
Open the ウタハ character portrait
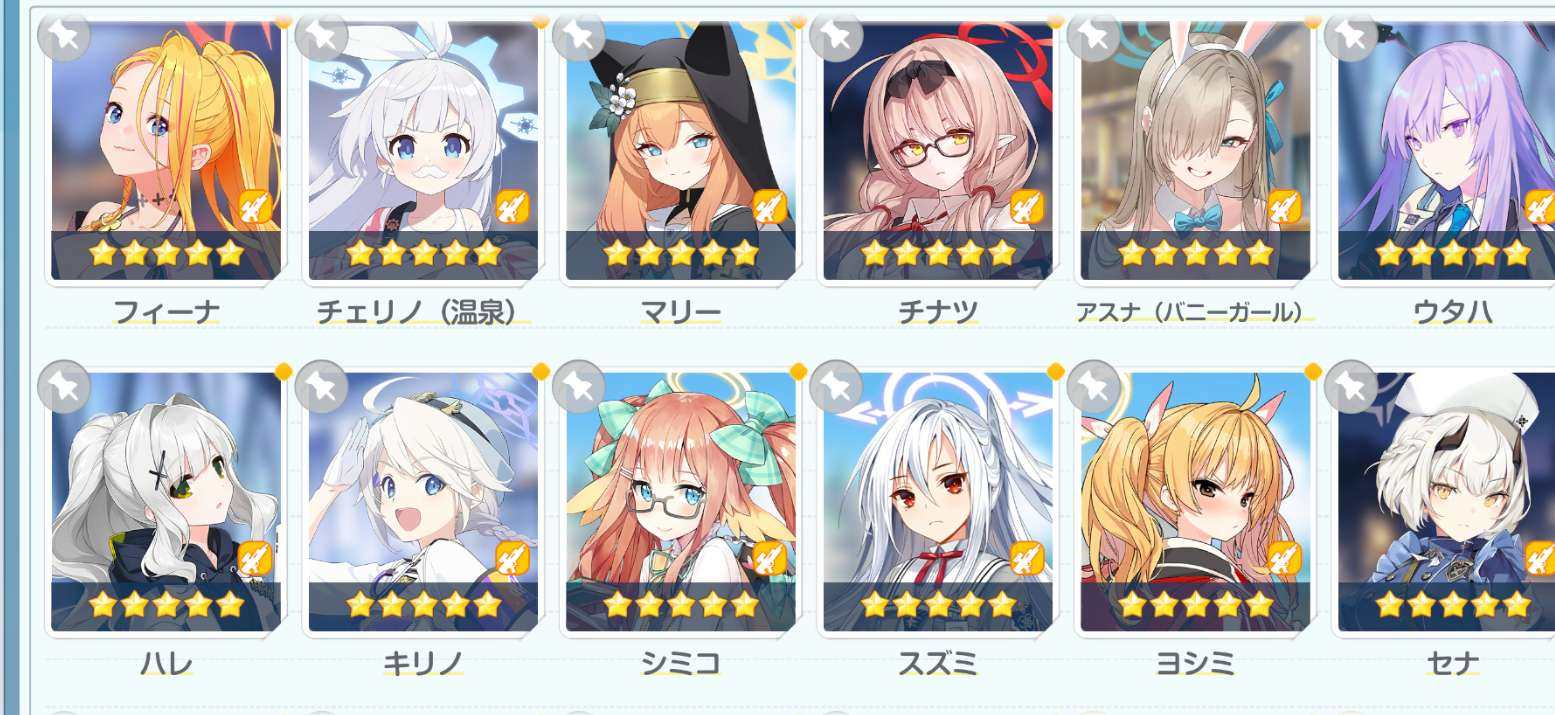click(1446, 150)
